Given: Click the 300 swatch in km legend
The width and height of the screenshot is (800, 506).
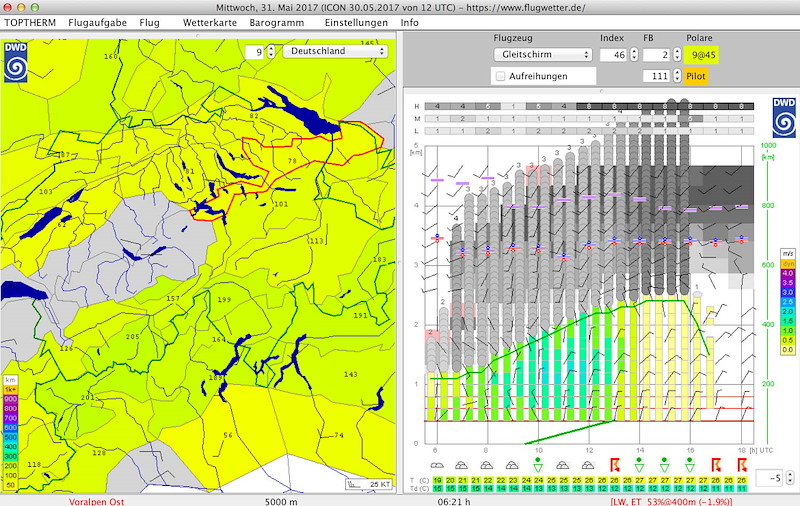Looking at the screenshot, I should pyautogui.click(x=10, y=456).
